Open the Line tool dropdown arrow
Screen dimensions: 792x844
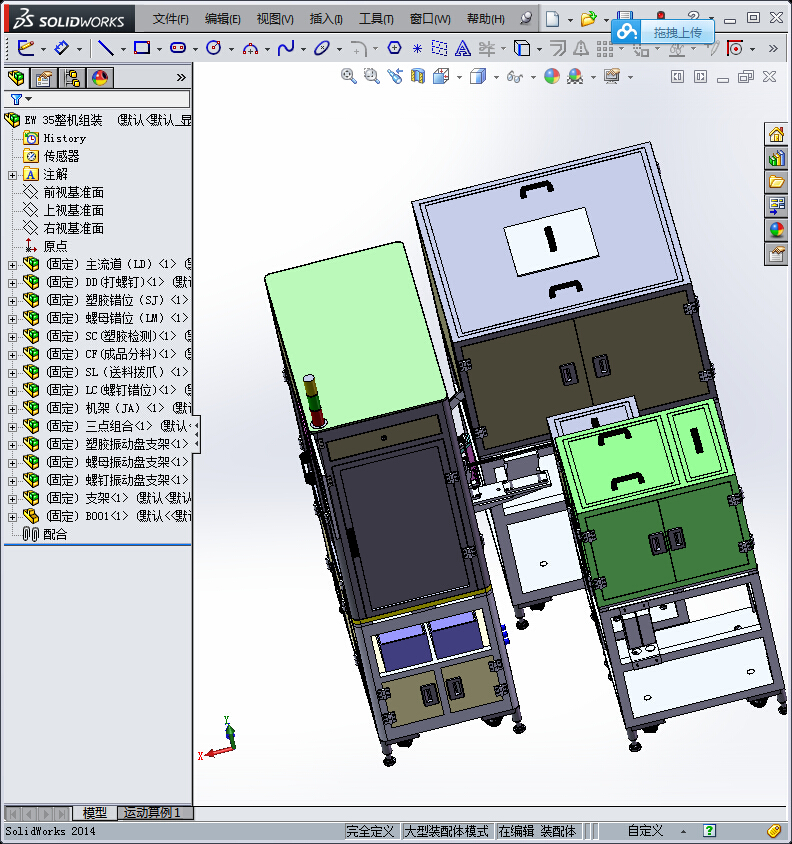click(123, 49)
